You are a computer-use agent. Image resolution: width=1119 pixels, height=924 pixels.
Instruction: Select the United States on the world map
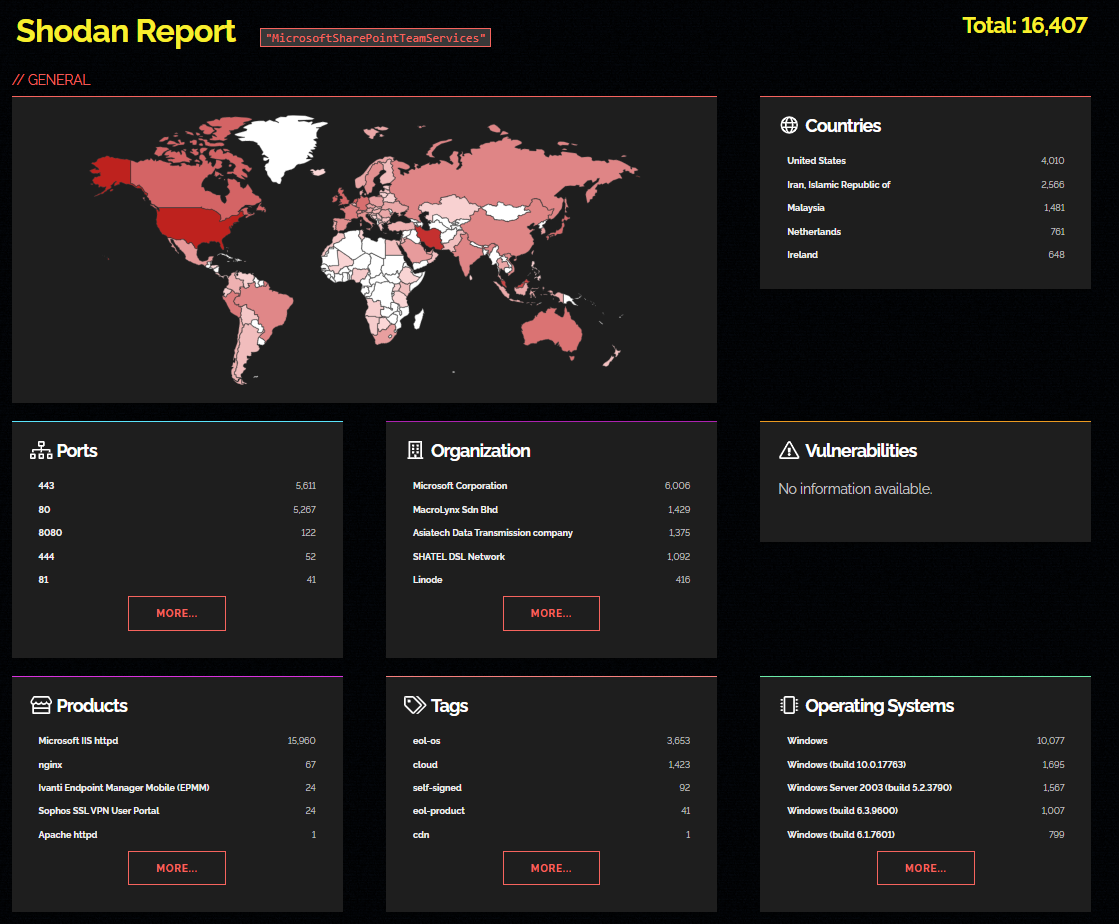194,224
